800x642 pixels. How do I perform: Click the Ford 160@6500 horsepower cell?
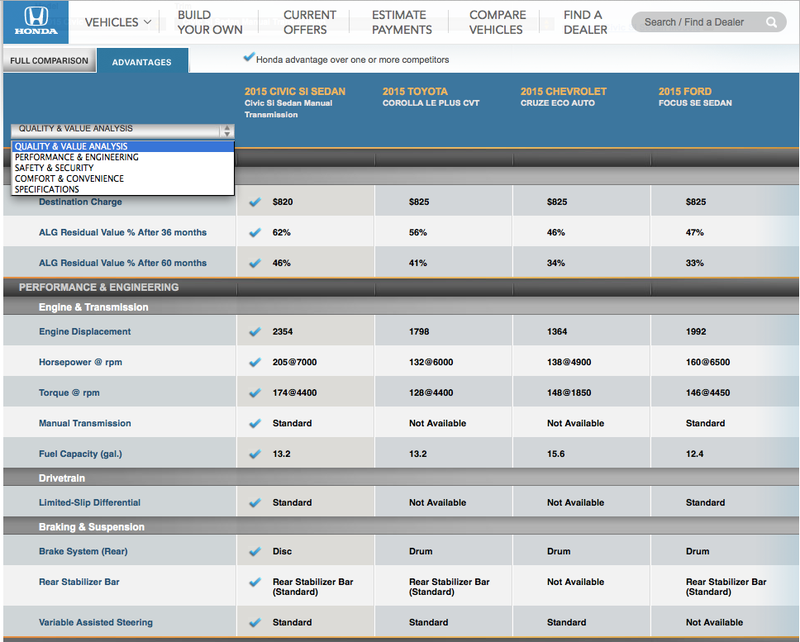pos(707,362)
